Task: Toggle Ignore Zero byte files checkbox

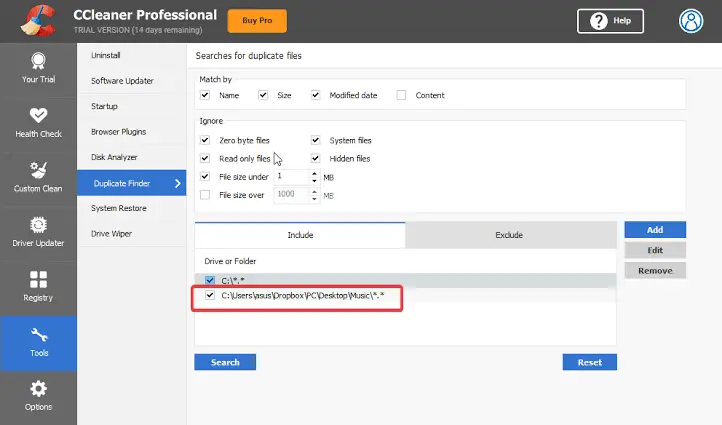Action: [x=205, y=140]
